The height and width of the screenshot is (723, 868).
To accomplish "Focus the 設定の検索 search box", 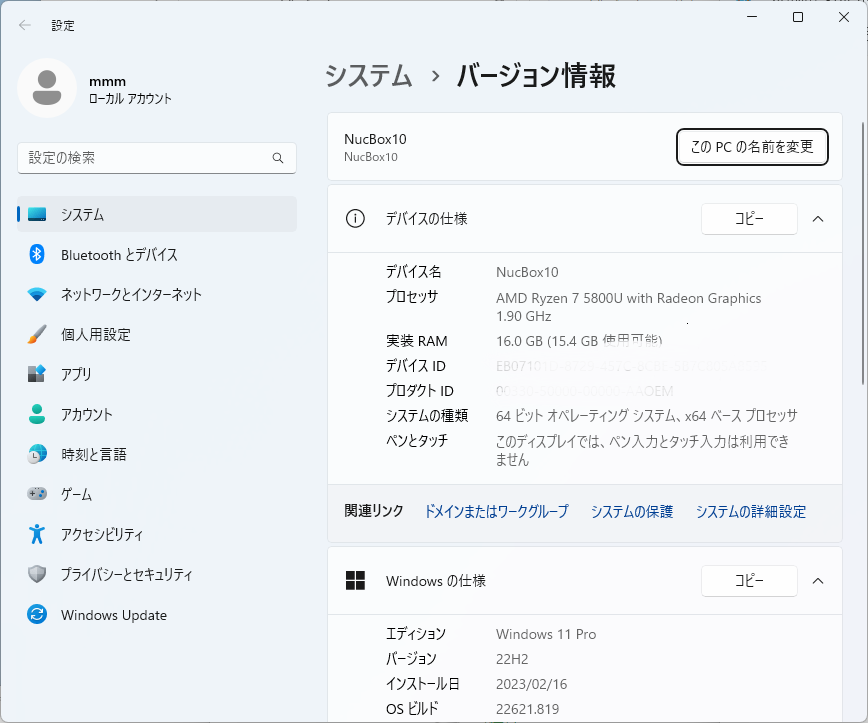I will click(x=157, y=158).
